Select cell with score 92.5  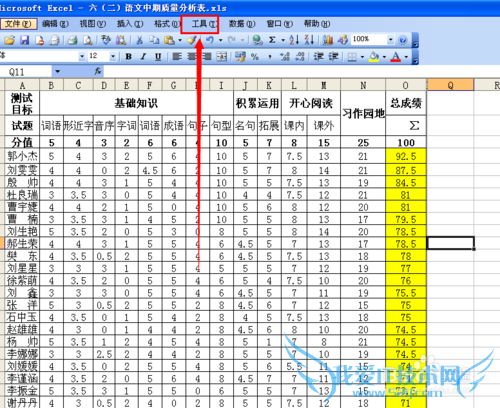pos(406,156)
